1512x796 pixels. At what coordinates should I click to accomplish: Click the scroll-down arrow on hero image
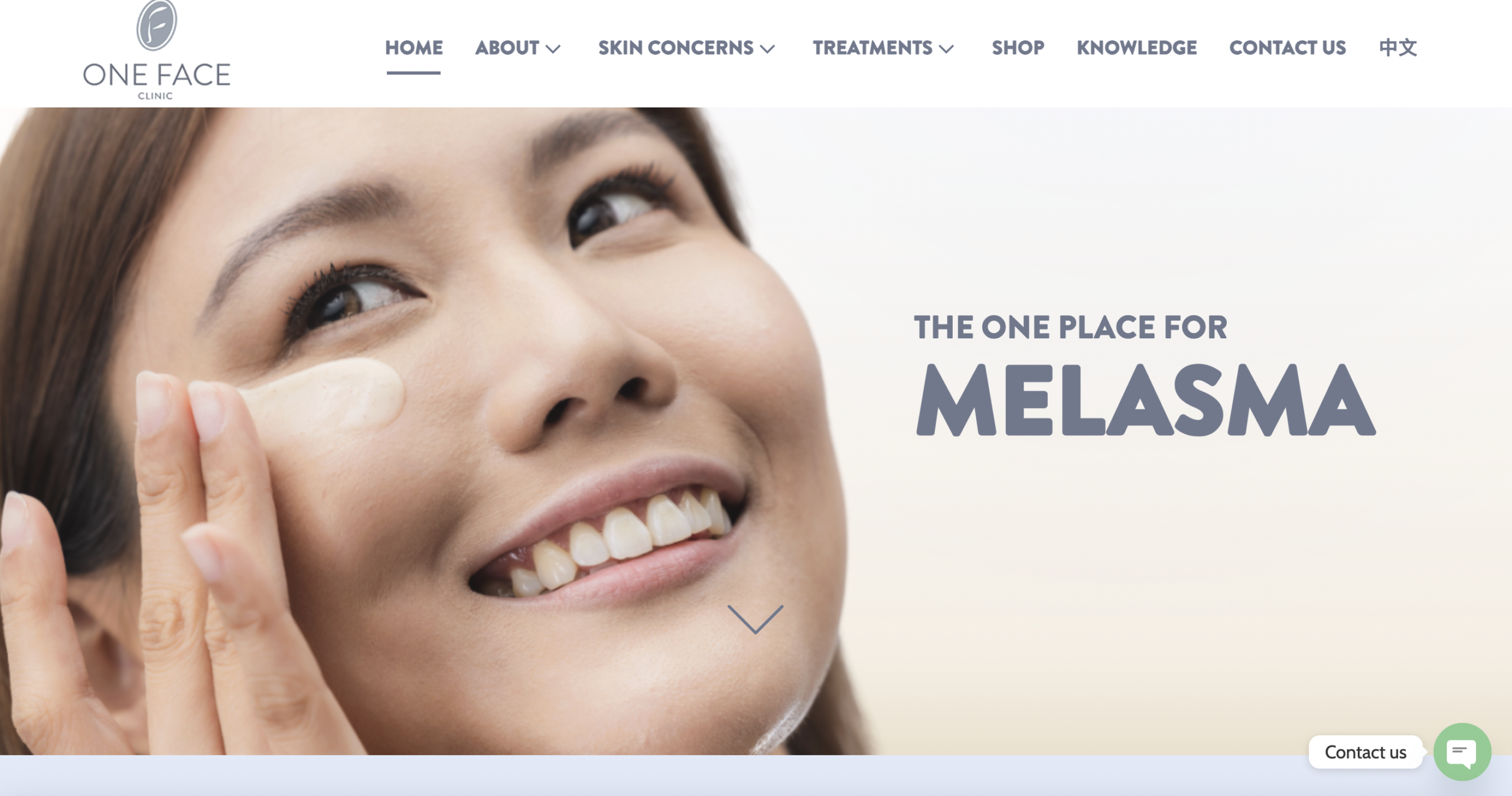pos(755,619)
